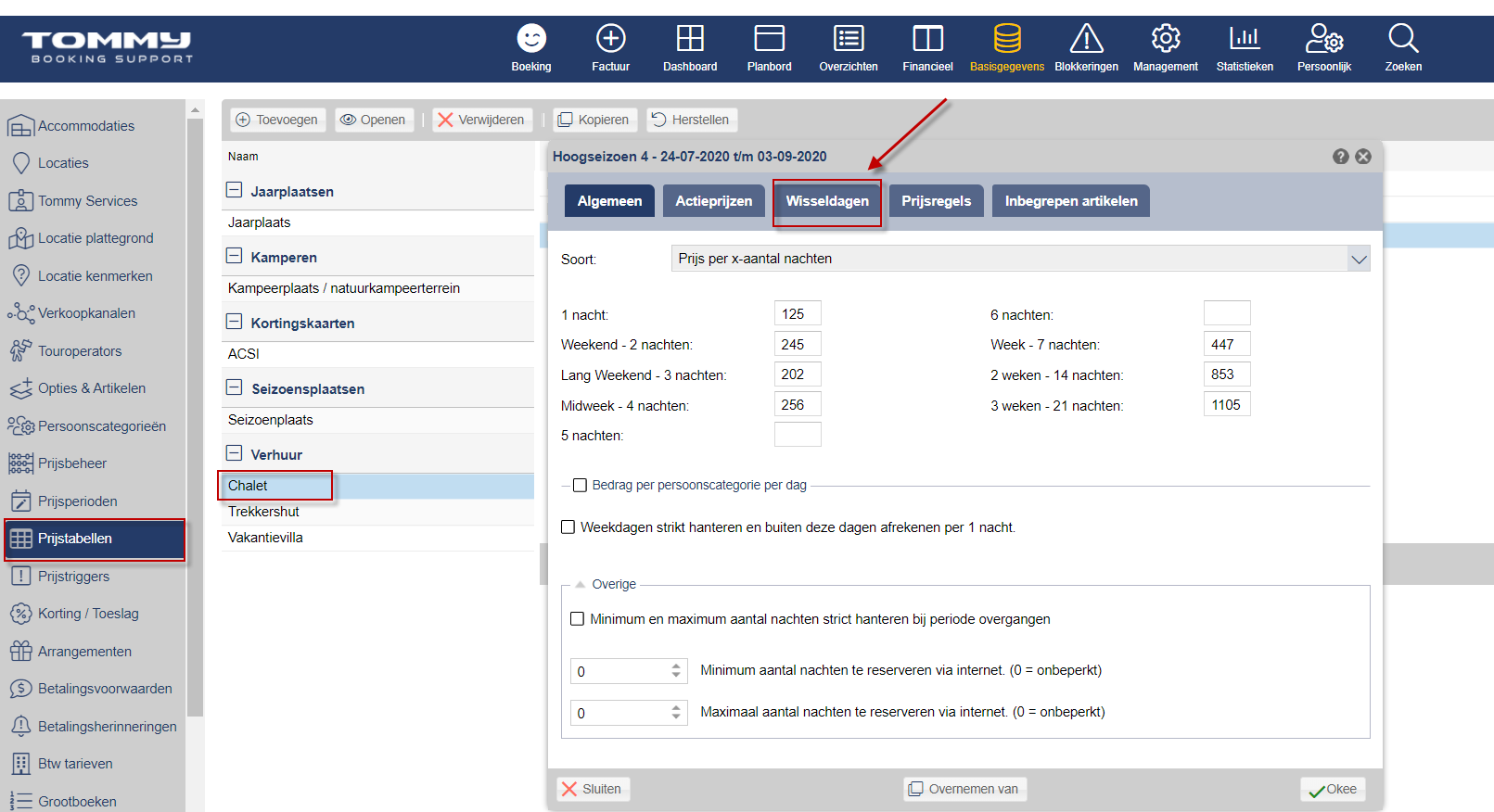The image size is (1494, 812).
Task: Click the Sluiten button
Action: click(x=592, y=789)
